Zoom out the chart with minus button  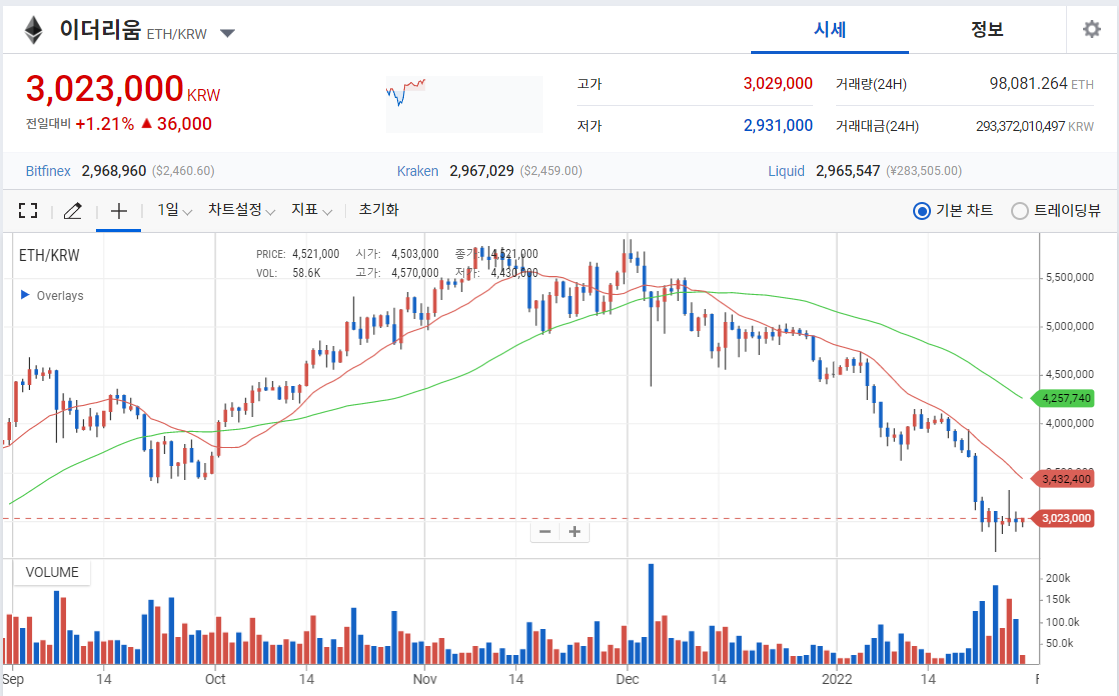pyautogui.click(x=545, y=532)
